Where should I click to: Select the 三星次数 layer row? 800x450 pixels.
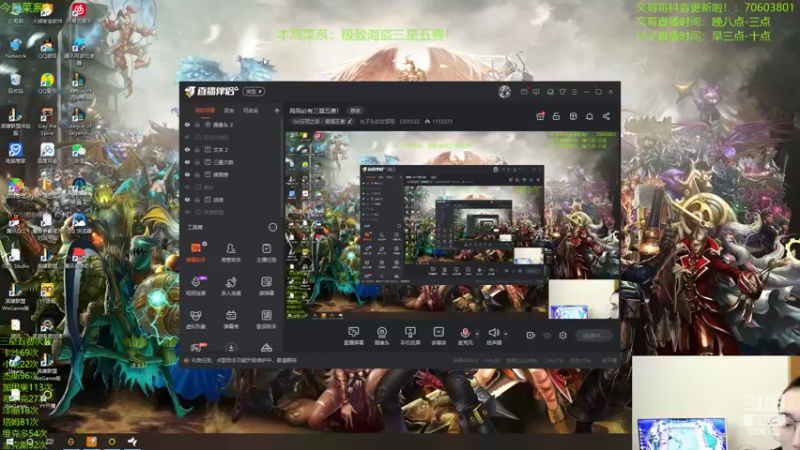[231, 162]
